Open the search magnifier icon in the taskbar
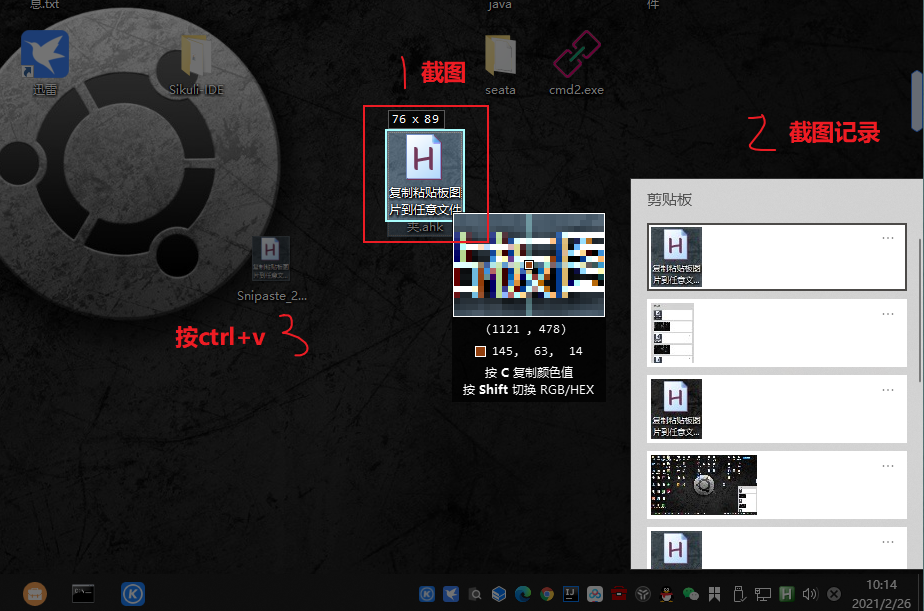The width and height of the screenshot is (924, 611). pyautogui.click(x=474, y=593)
